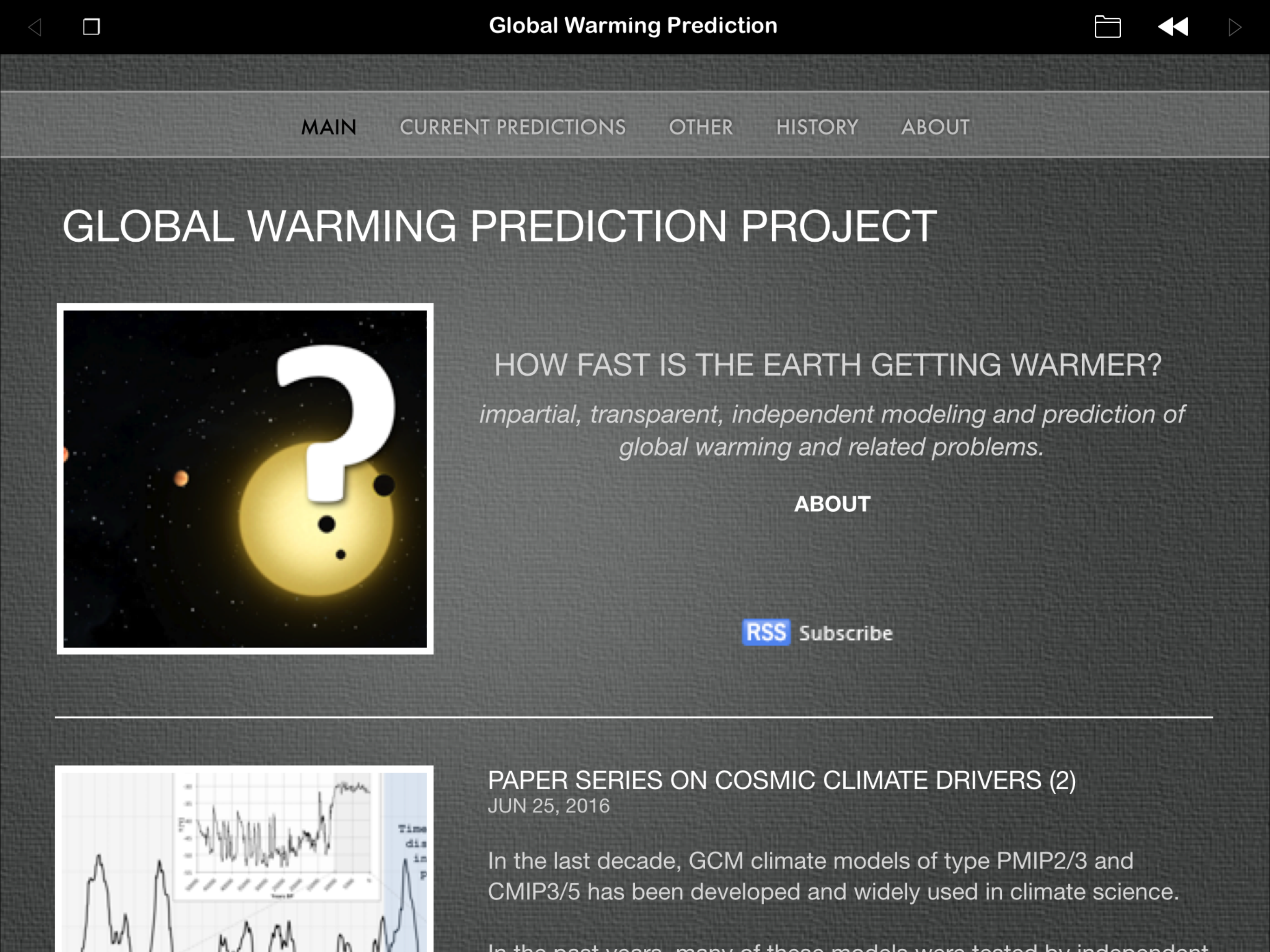
Task: Open Paper Series on Cosmic Climate Drivers (2)
Action: point(781,780)
